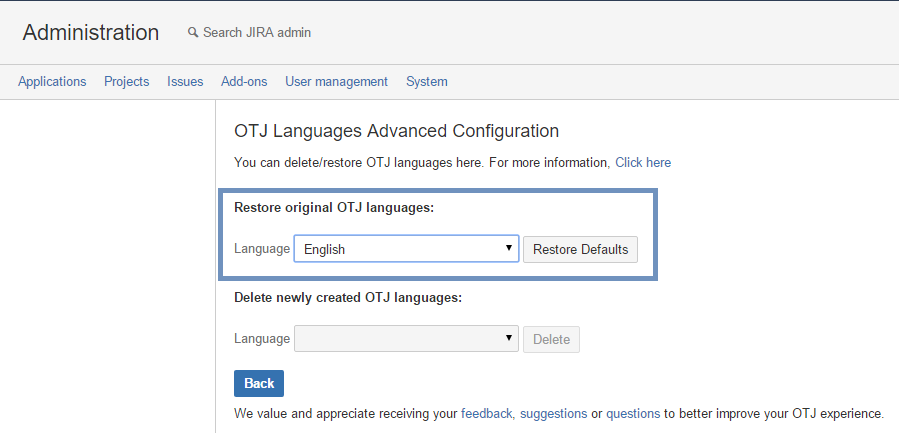Click the blue Back button
The height and width of the screenshot is (433, 899).
pos(259,383)
